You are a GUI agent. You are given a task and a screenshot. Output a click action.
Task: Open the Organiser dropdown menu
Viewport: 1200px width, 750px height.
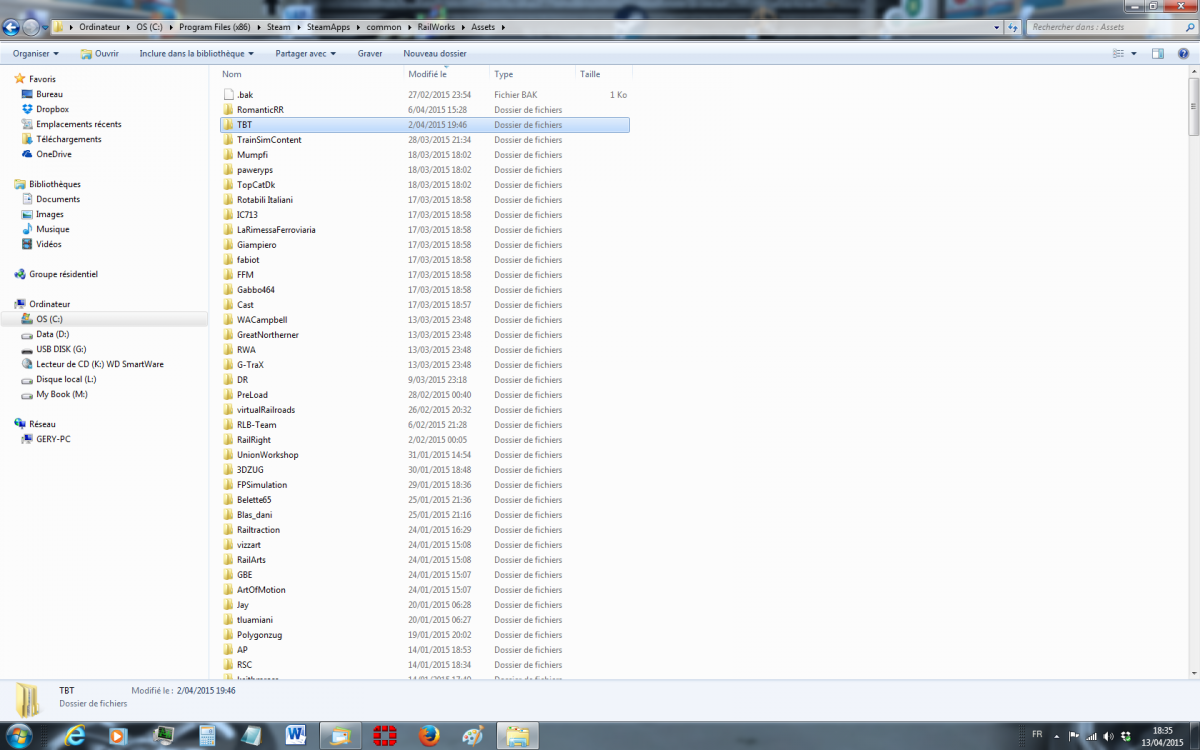[36, 53]
